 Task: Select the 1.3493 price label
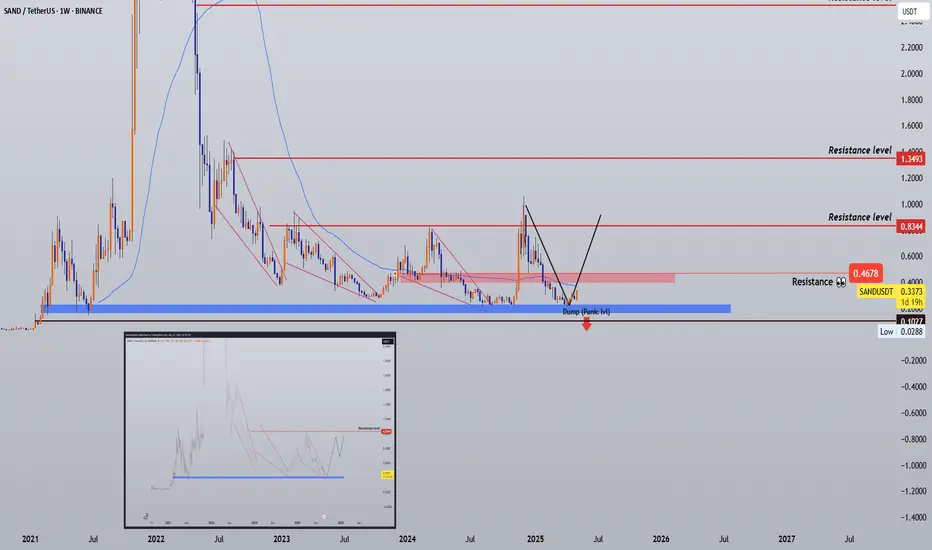pos(911,159)
